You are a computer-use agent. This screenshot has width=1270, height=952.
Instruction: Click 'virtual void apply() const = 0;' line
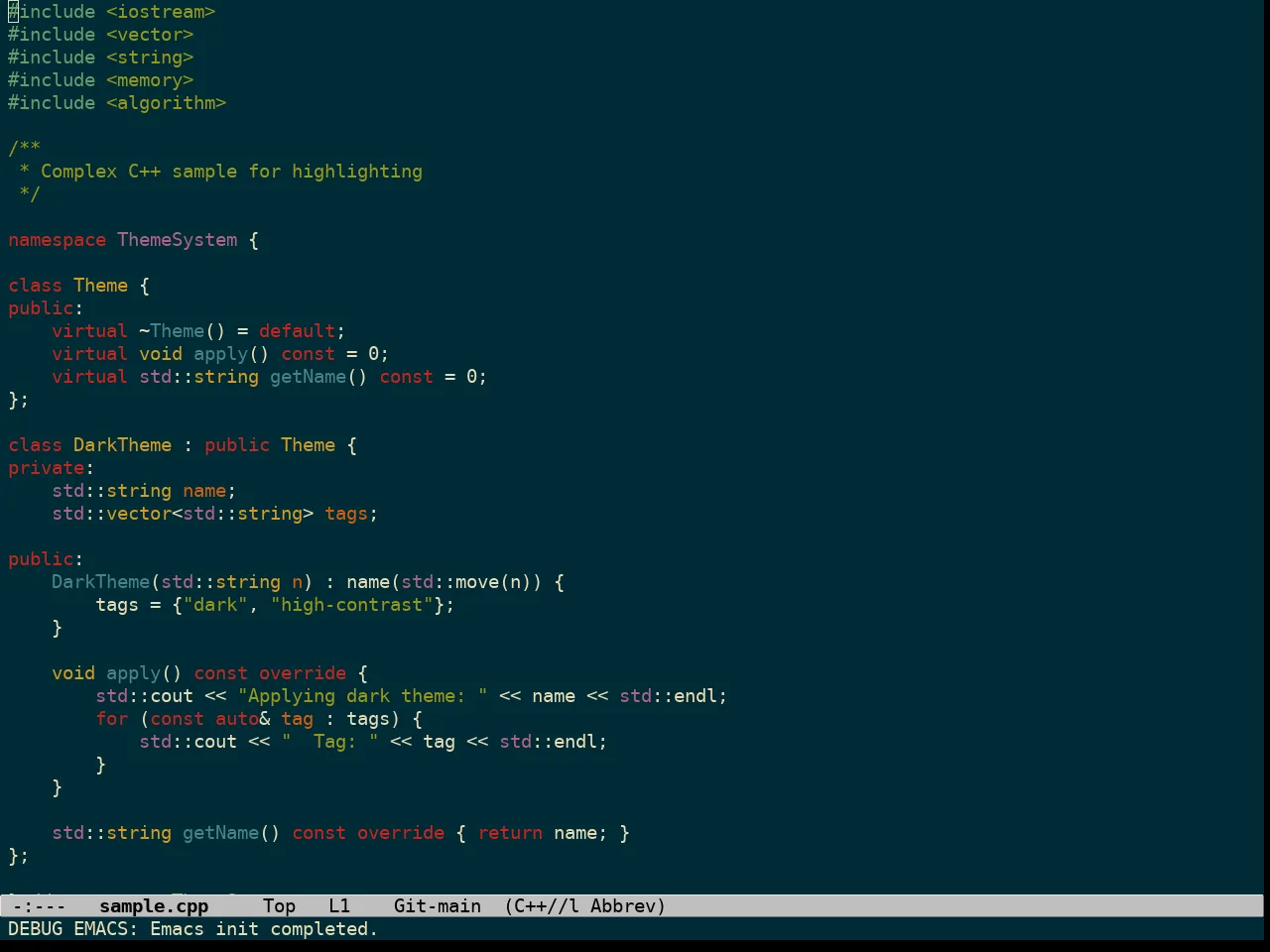tap(220, 354)
